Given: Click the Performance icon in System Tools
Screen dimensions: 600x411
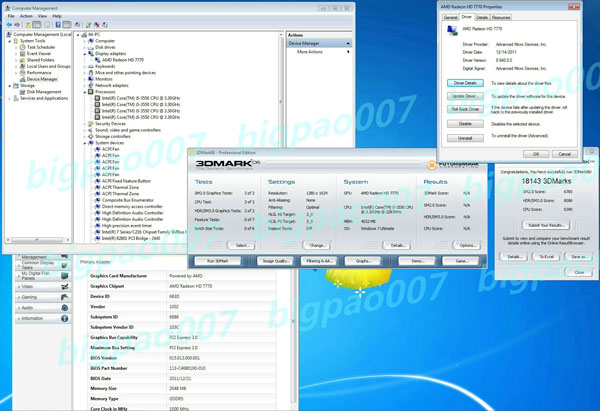Looking at the screenshot, I should [23, 73].
